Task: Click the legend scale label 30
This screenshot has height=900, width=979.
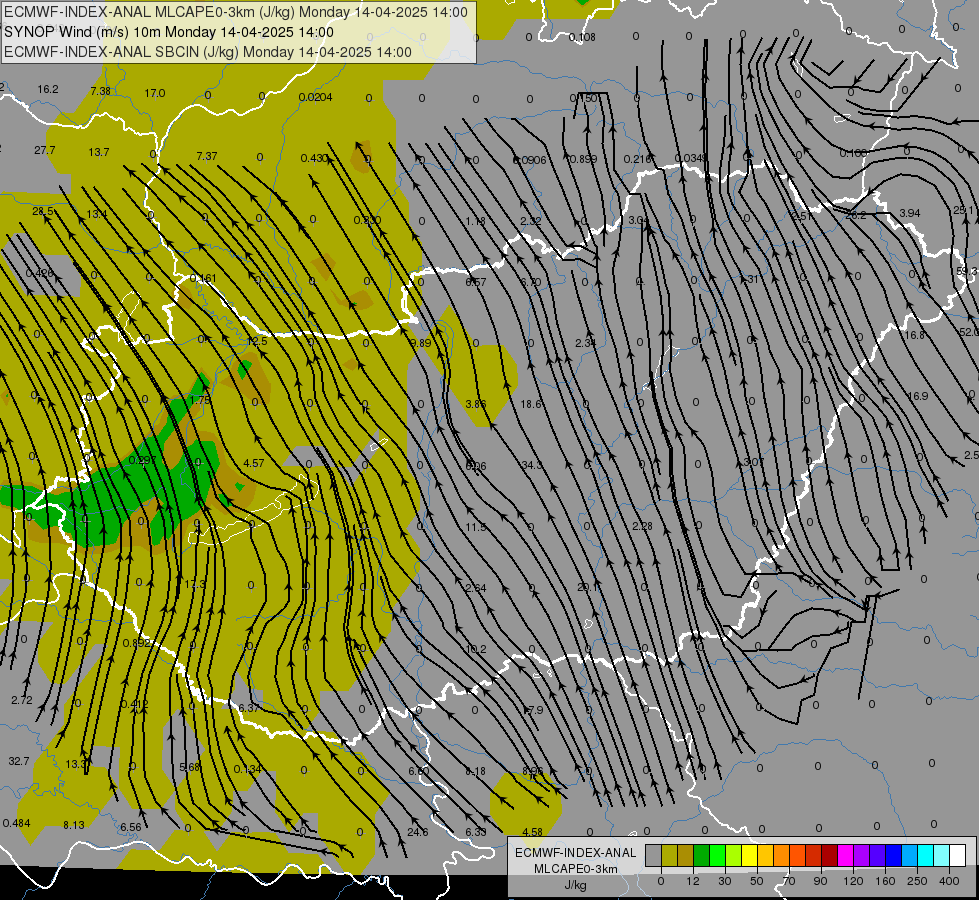Action: [725, 881]
